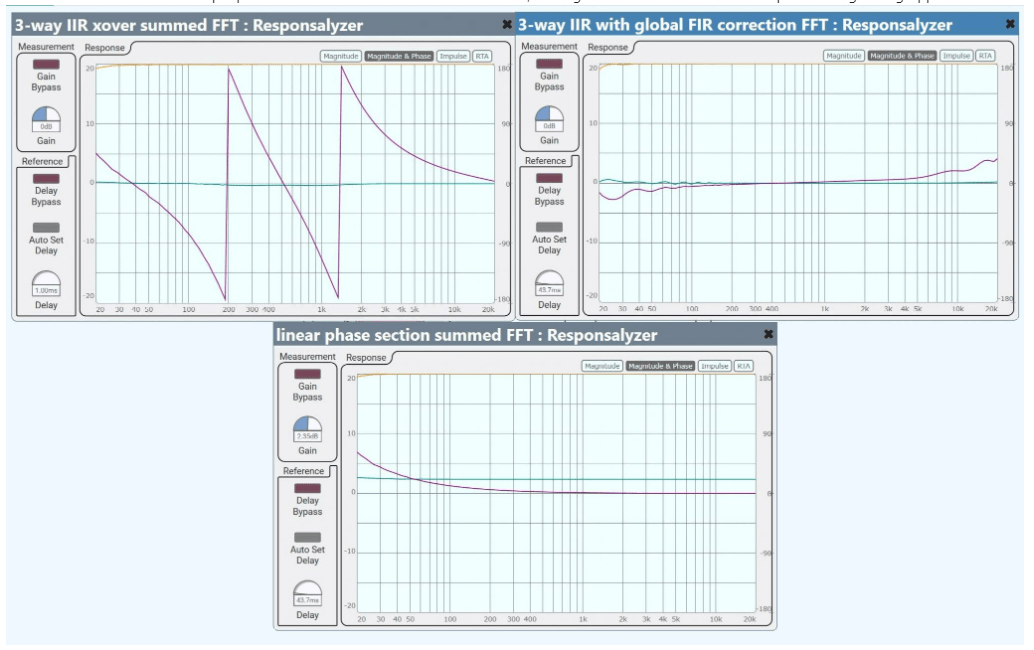The height and width of the screenshot is (650, 1034).
Task: Select RTA view in 3-way IIR xover window
Action: click(x=482, y=56)
